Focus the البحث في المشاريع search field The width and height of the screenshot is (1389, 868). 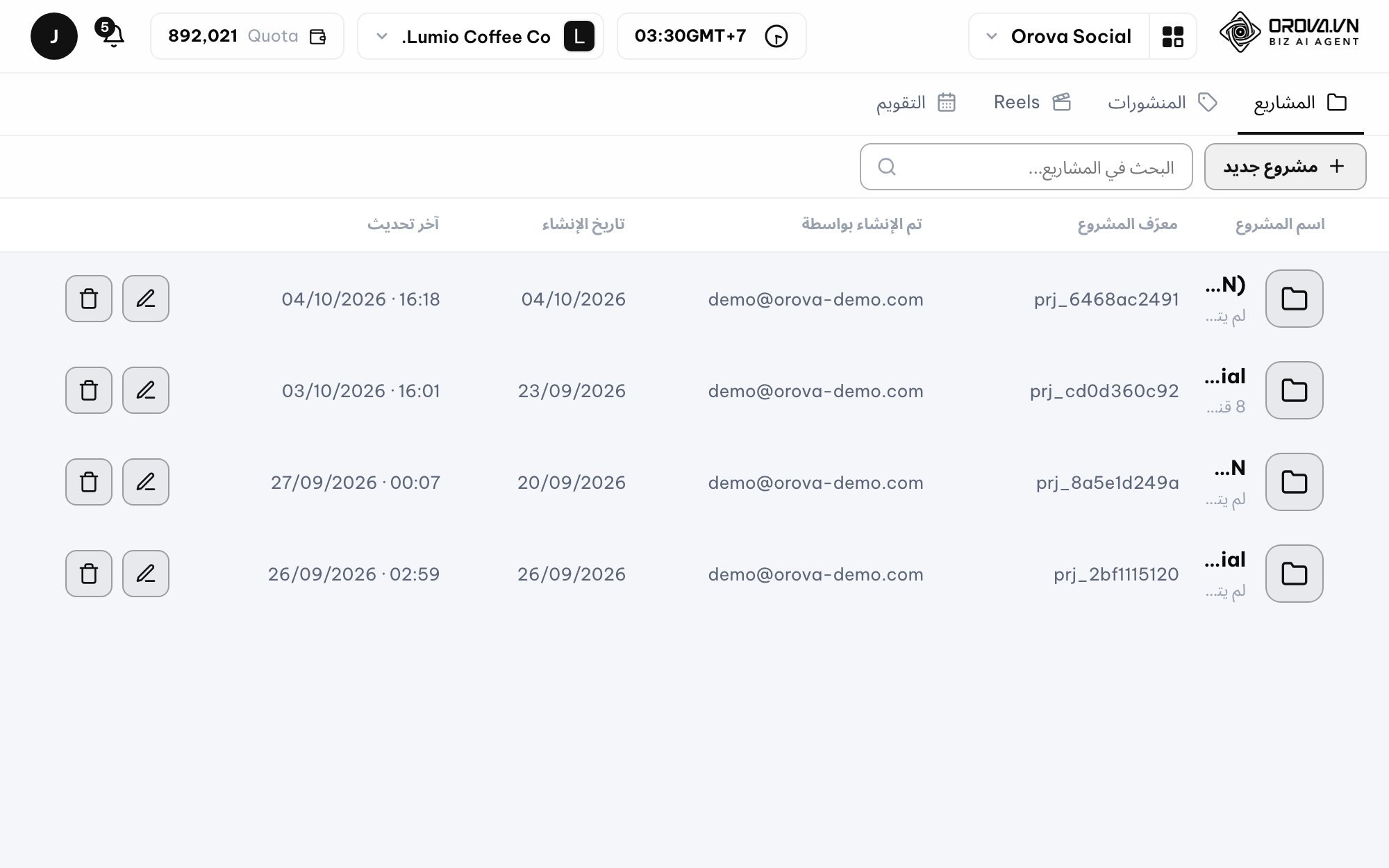click(1026, 167)
